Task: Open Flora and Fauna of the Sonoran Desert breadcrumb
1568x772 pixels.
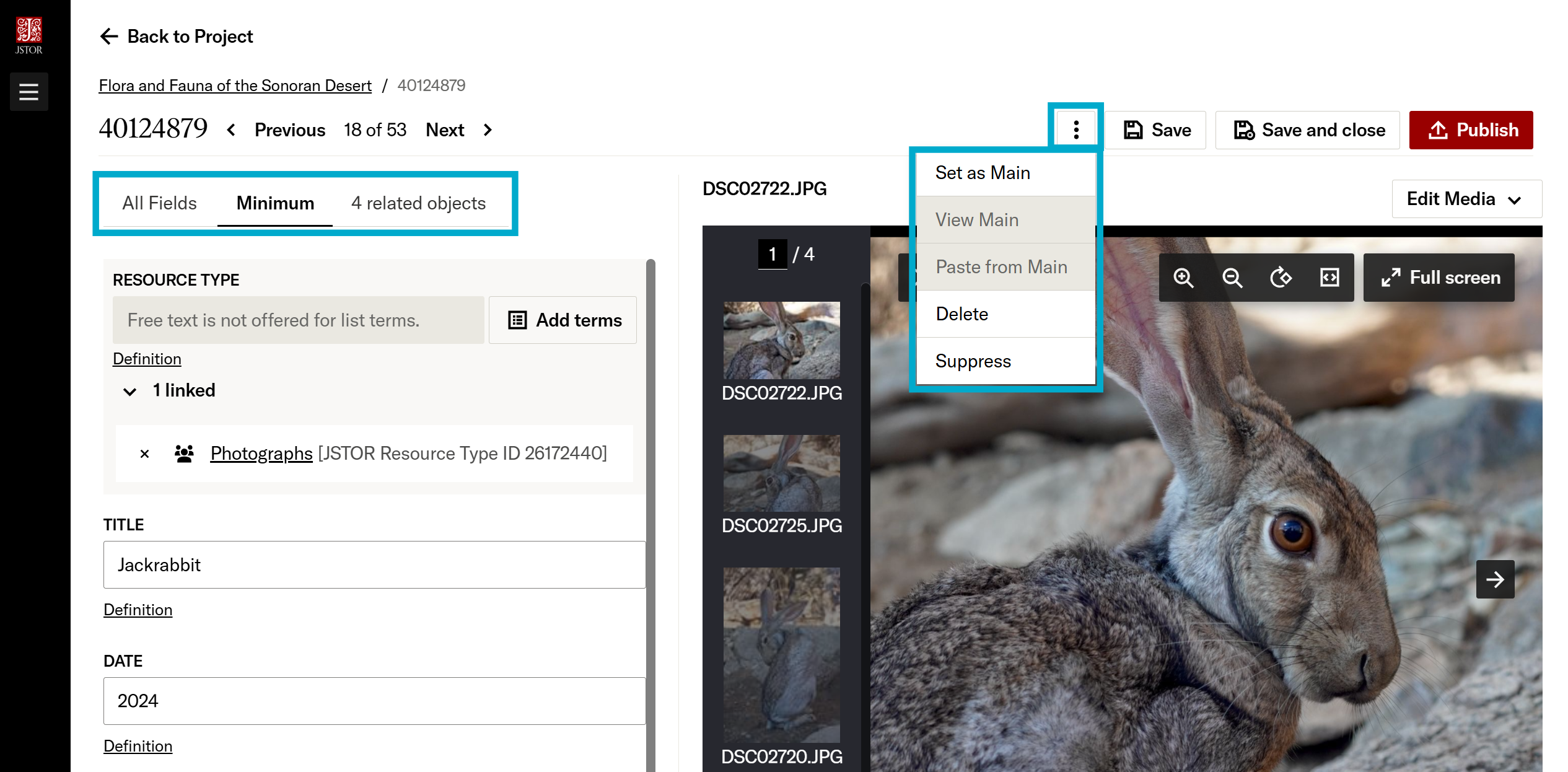Action: click(x=235, y=86)
